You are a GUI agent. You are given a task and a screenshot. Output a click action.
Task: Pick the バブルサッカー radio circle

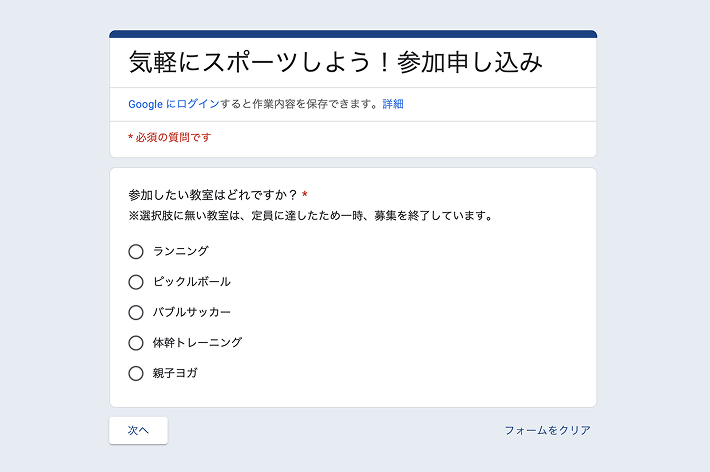(136, 312)
